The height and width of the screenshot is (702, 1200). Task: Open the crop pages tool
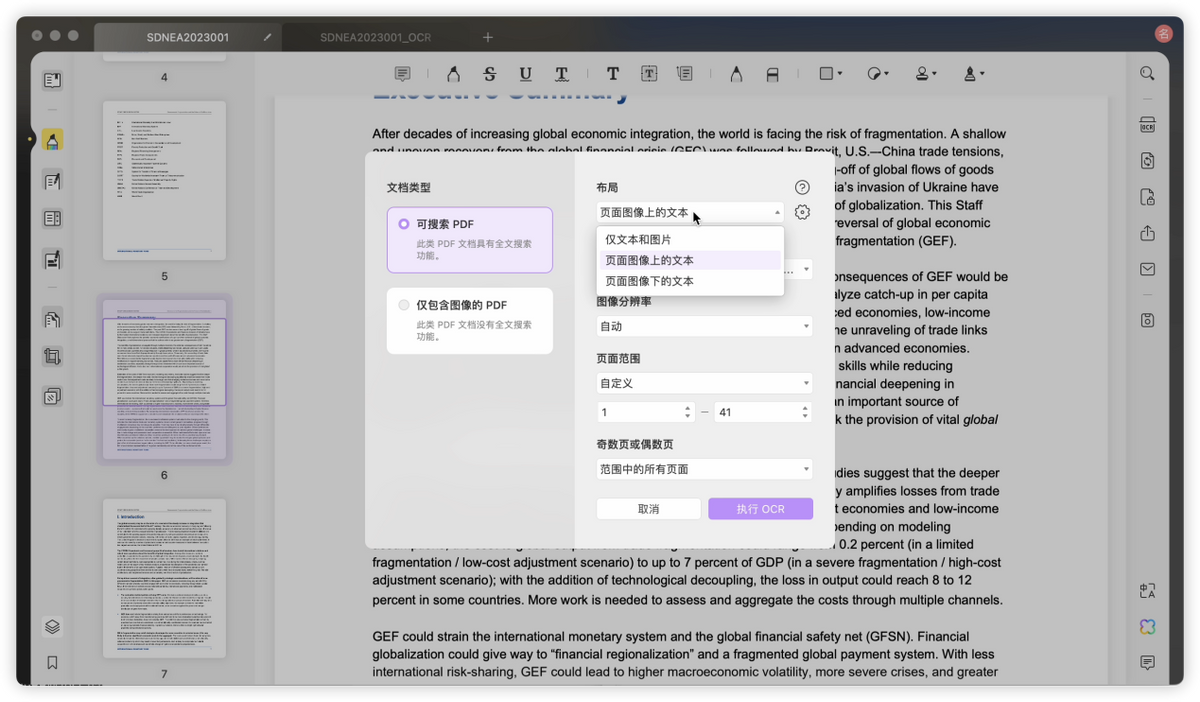point(52,356)
